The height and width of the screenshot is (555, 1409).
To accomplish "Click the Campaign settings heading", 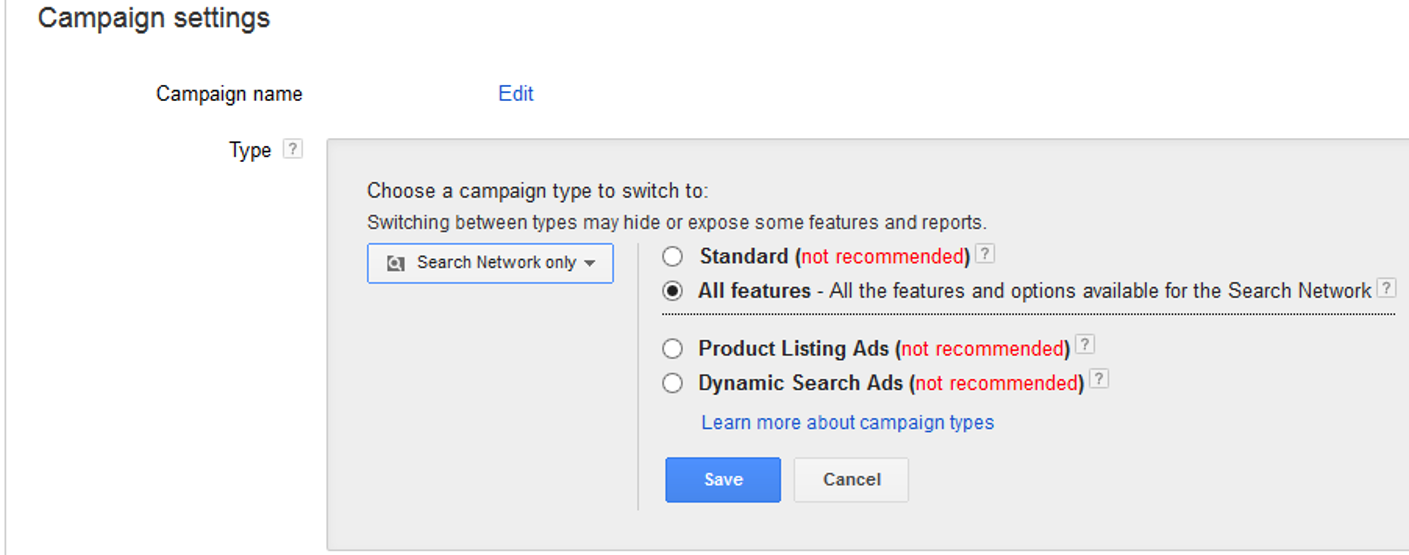I will [154, 18].
